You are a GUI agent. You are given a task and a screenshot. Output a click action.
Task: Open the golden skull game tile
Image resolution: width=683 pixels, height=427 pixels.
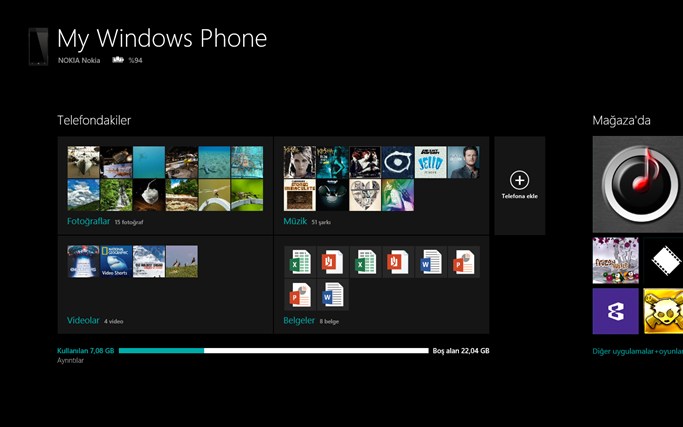[663, 311]
